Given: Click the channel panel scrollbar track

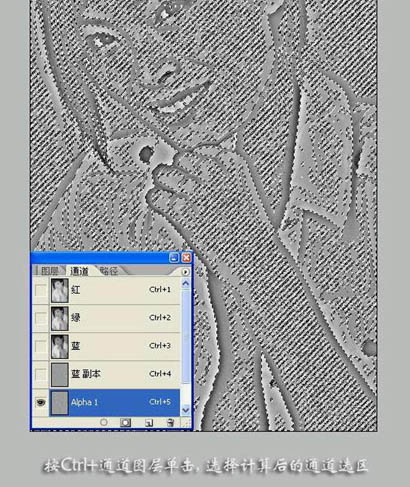Looking at the screenshot, I should tap(186, 347).
